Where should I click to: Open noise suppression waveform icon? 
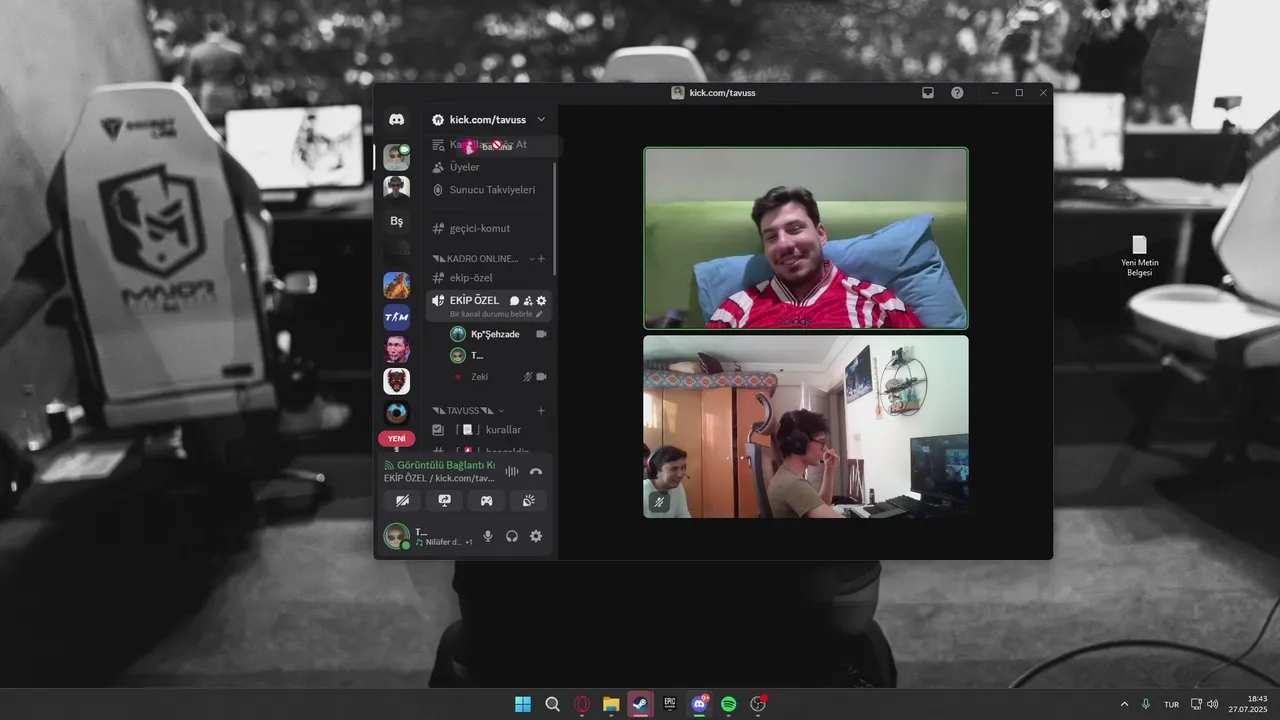coord(511,472)
